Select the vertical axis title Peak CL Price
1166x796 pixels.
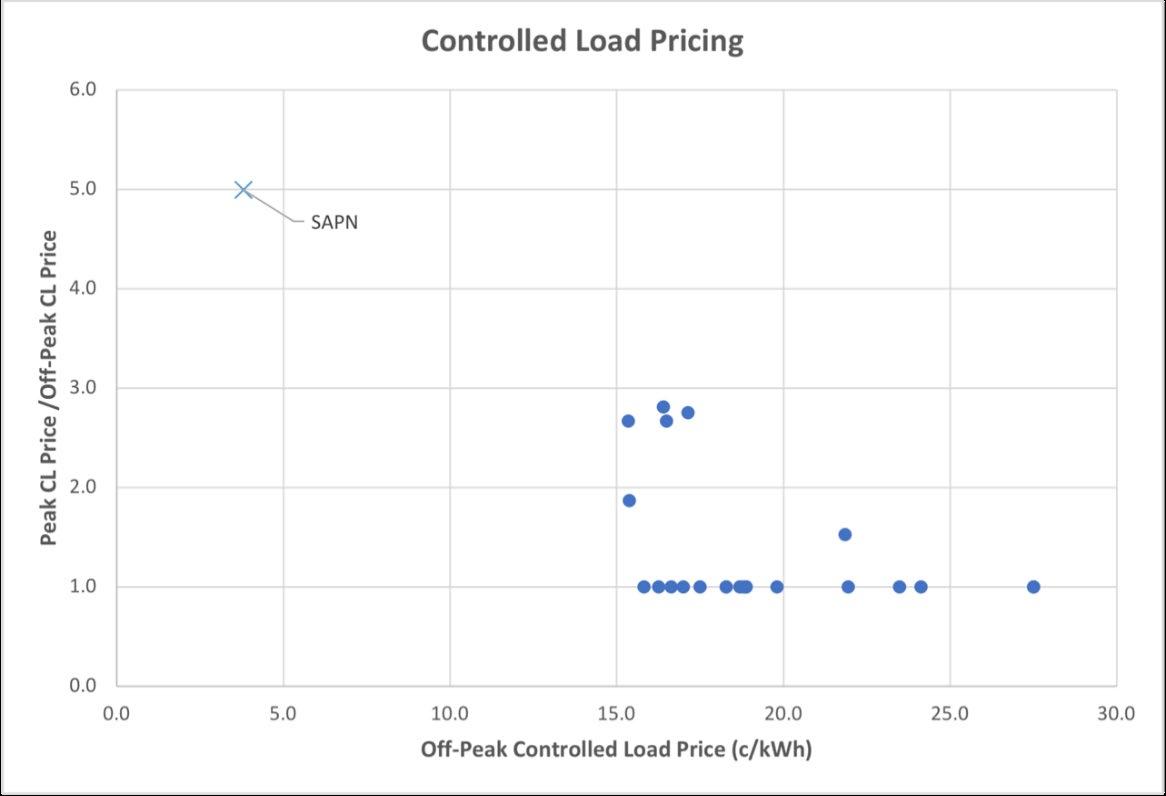[49, 388]
